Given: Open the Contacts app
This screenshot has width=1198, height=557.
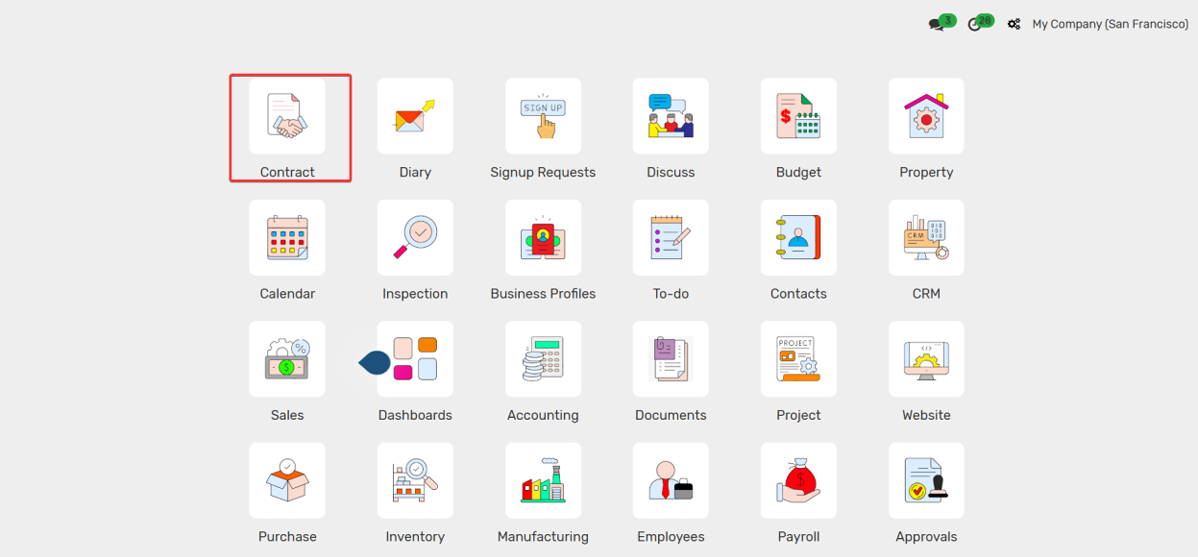Looking at the screenshot, I should (798, 238).
